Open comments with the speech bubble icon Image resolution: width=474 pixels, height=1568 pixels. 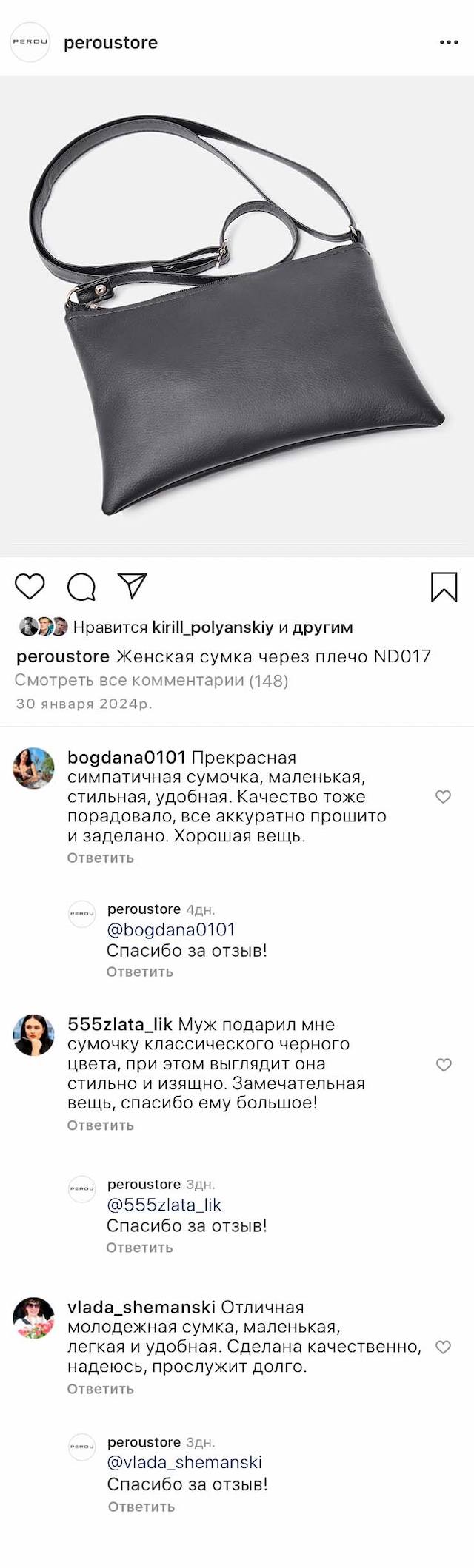click(x=81, y=587)
